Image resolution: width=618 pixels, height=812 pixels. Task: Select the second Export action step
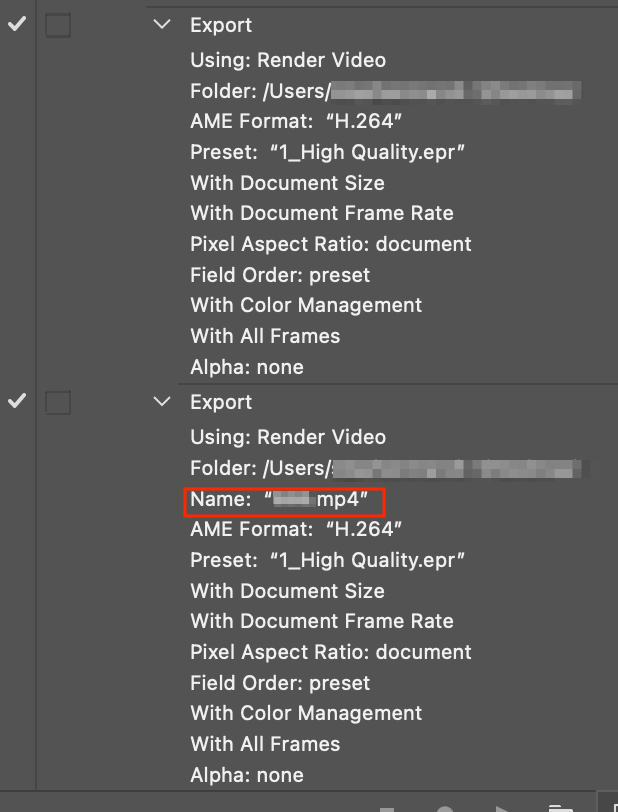coord(221,402)
